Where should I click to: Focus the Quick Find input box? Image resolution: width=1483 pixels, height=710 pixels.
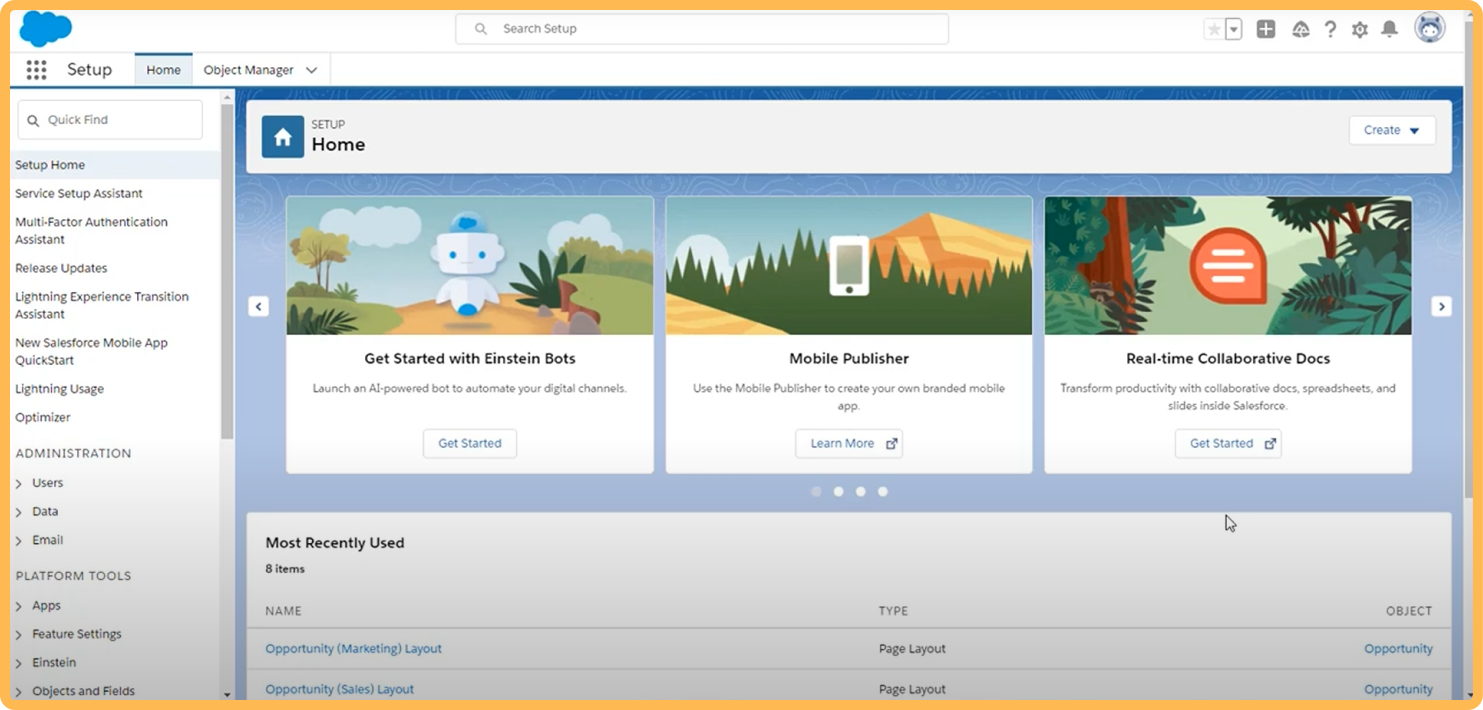110,120
